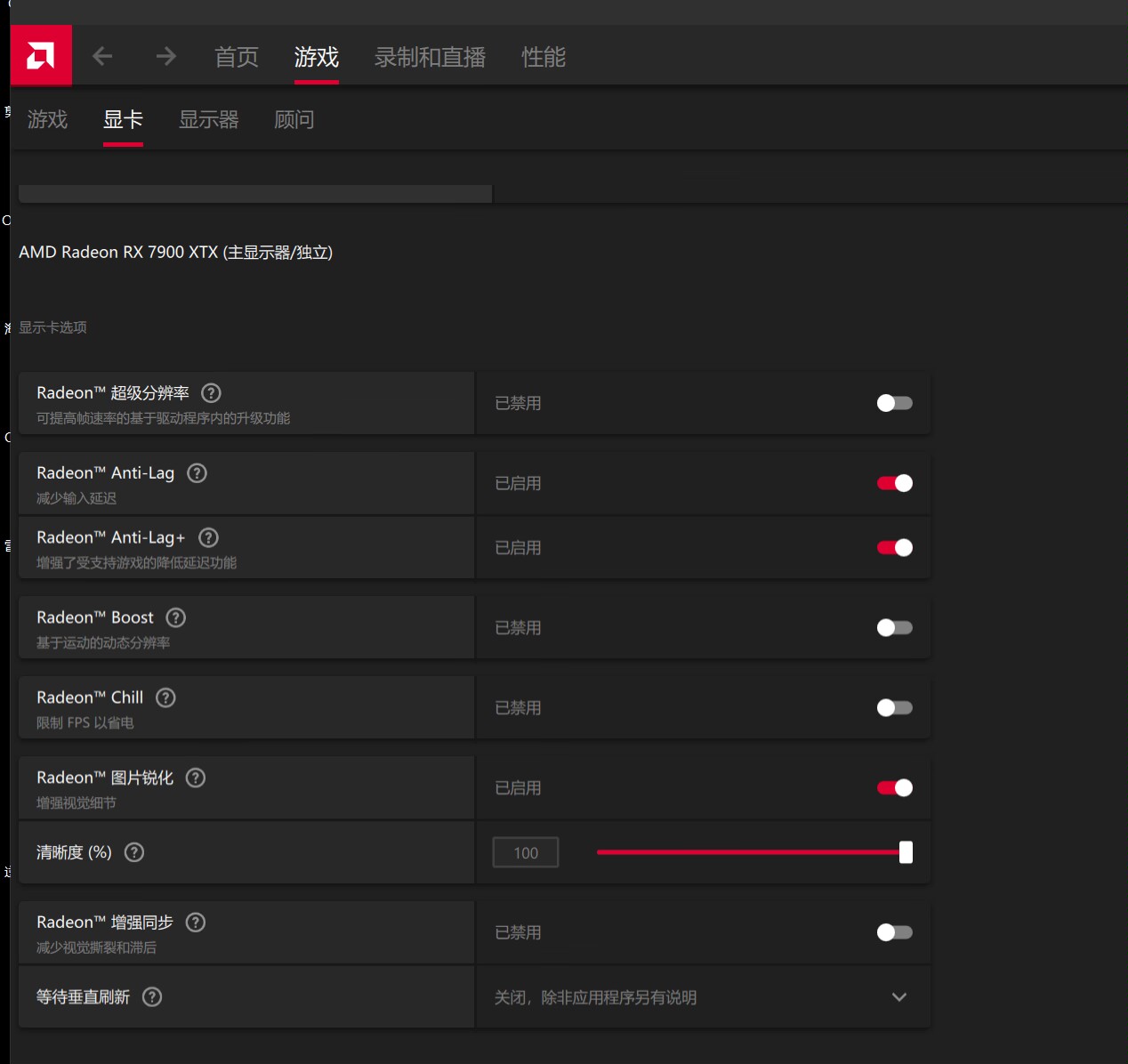Click the 限制 FPS 以省电 description
Image resolution: width=1128 pixels, height=1064 pixels.
tap(85, 722)
